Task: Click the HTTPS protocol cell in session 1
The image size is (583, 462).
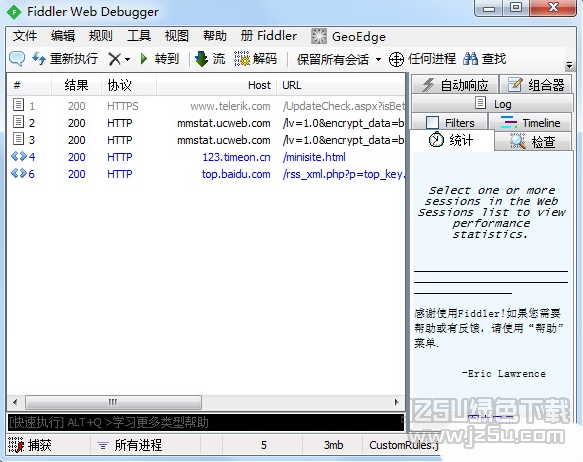Action: 123,106
